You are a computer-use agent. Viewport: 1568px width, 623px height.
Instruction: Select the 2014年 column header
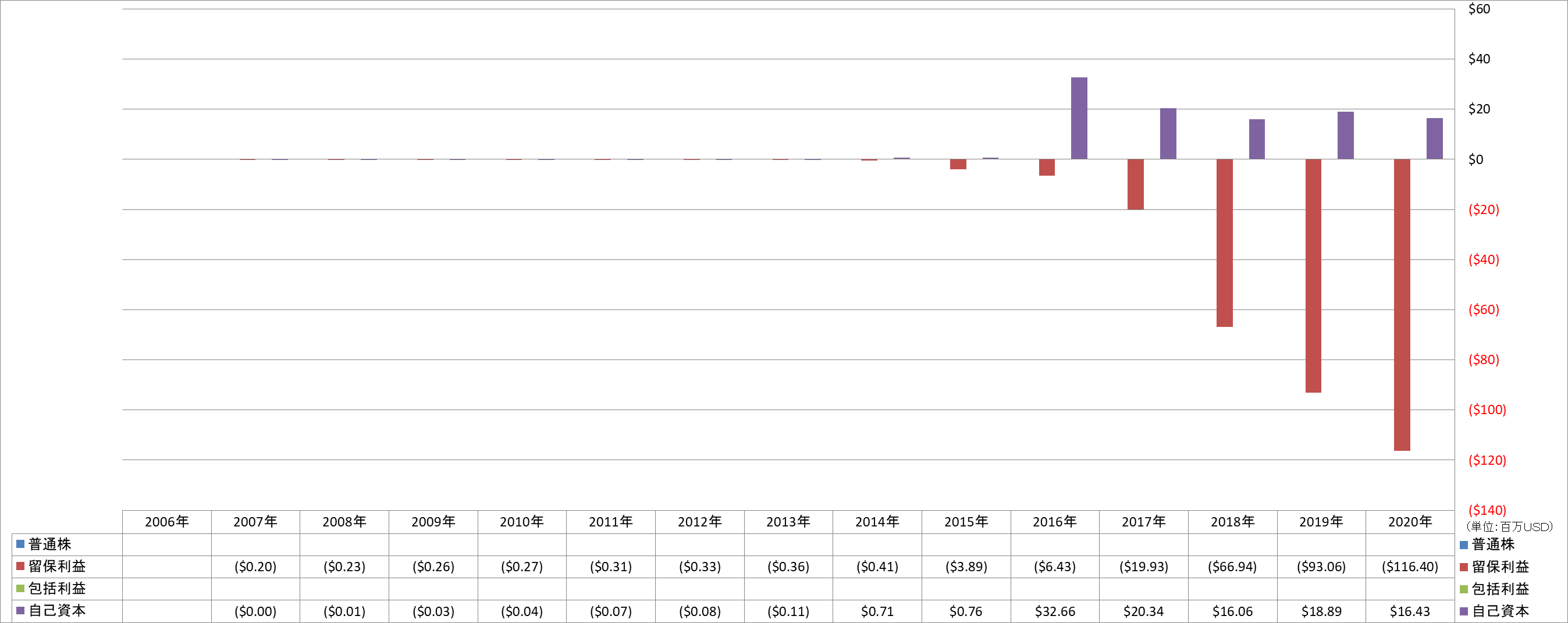pos(878,522)
